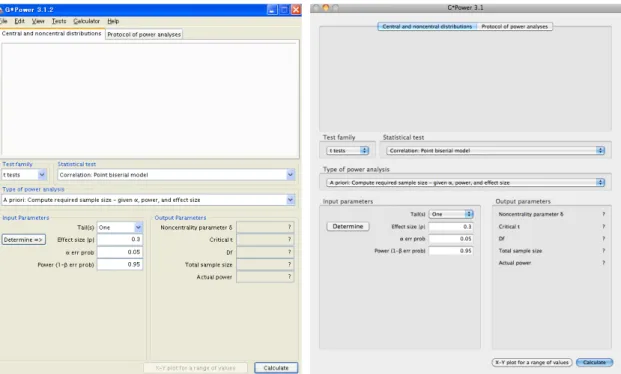This screenshot has height=374, width=621.
Task: Open Mac Tail(s) popup selector
Action: (x=451, y=214)
